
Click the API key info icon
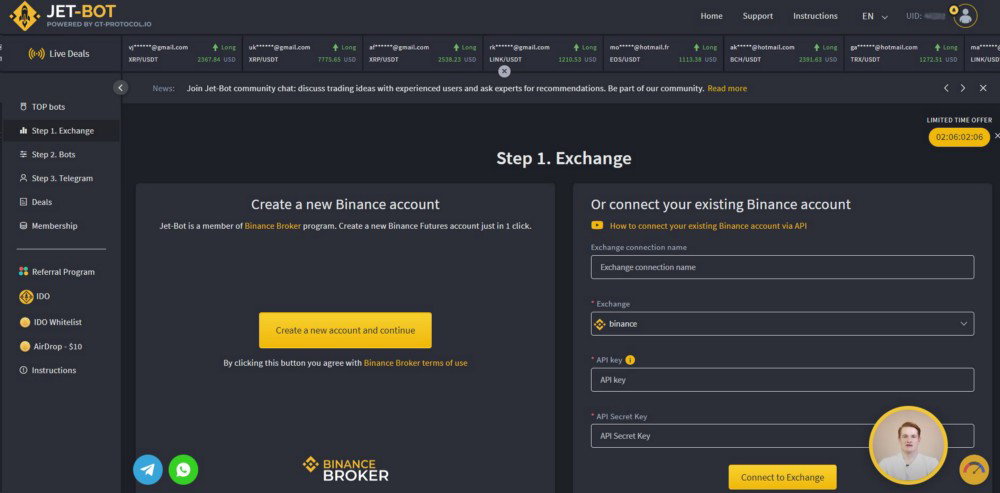pos(630,360)
